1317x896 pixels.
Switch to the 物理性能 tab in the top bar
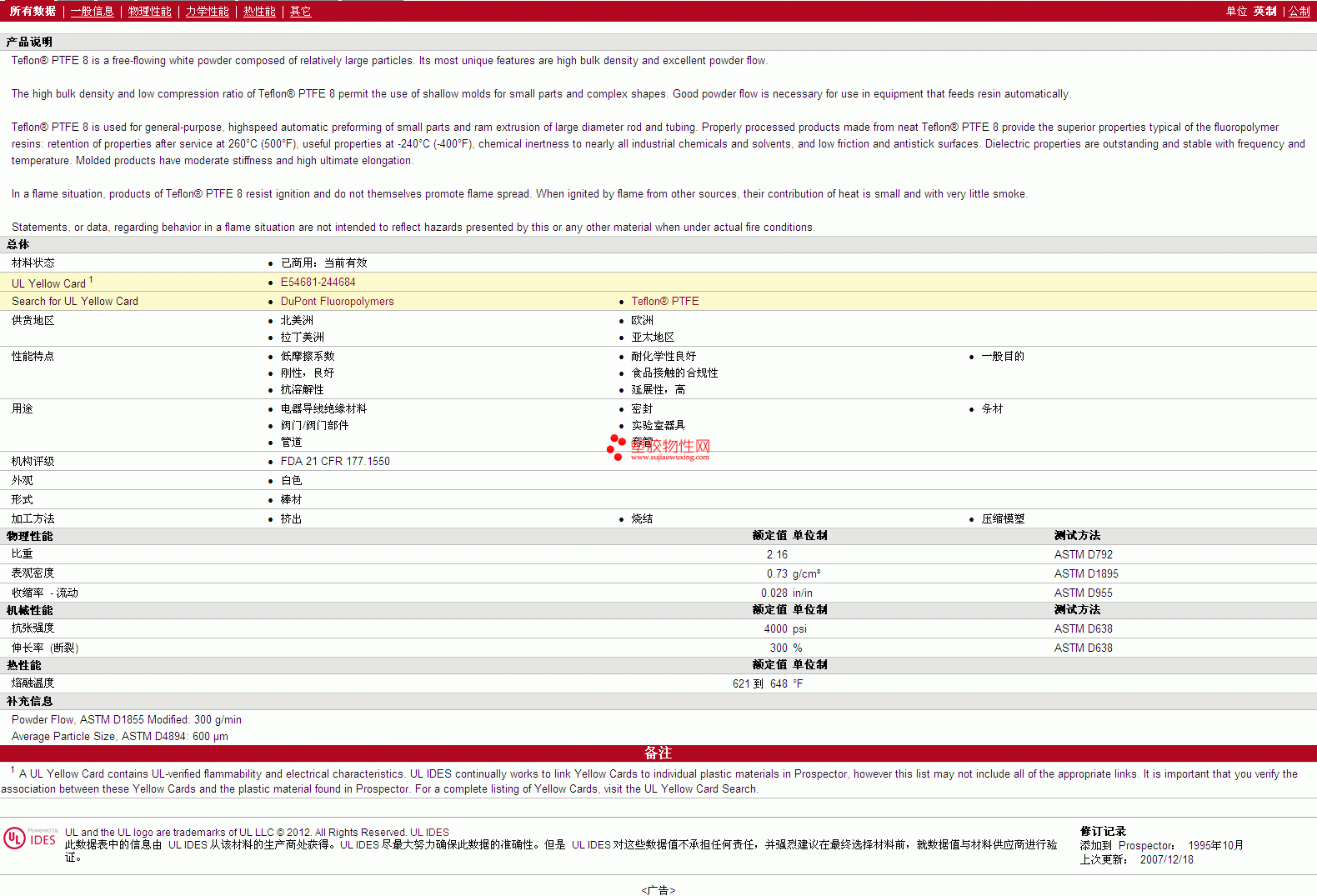(x=149, y=11)
